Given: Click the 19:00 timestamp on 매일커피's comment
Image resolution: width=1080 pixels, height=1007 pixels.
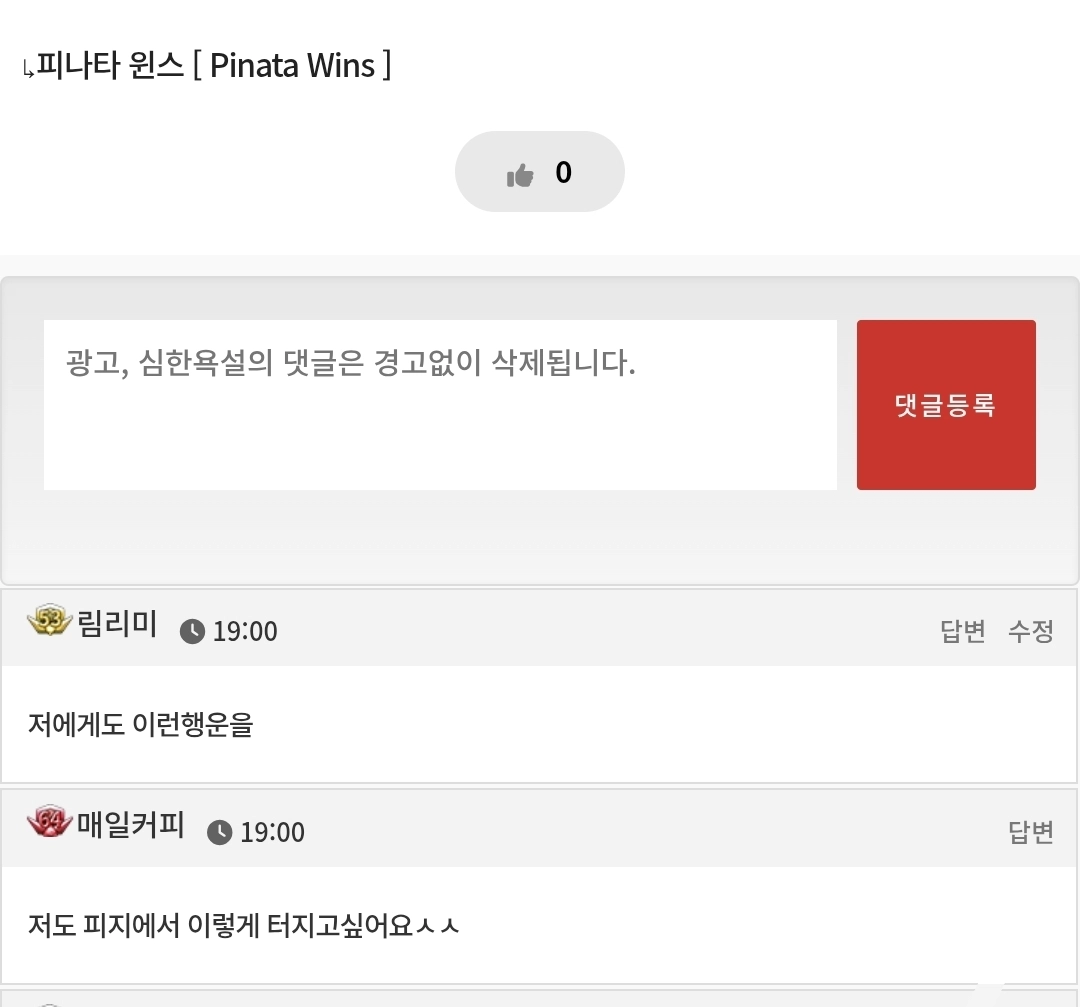Looking at the screenshot, I should [272, 833].
